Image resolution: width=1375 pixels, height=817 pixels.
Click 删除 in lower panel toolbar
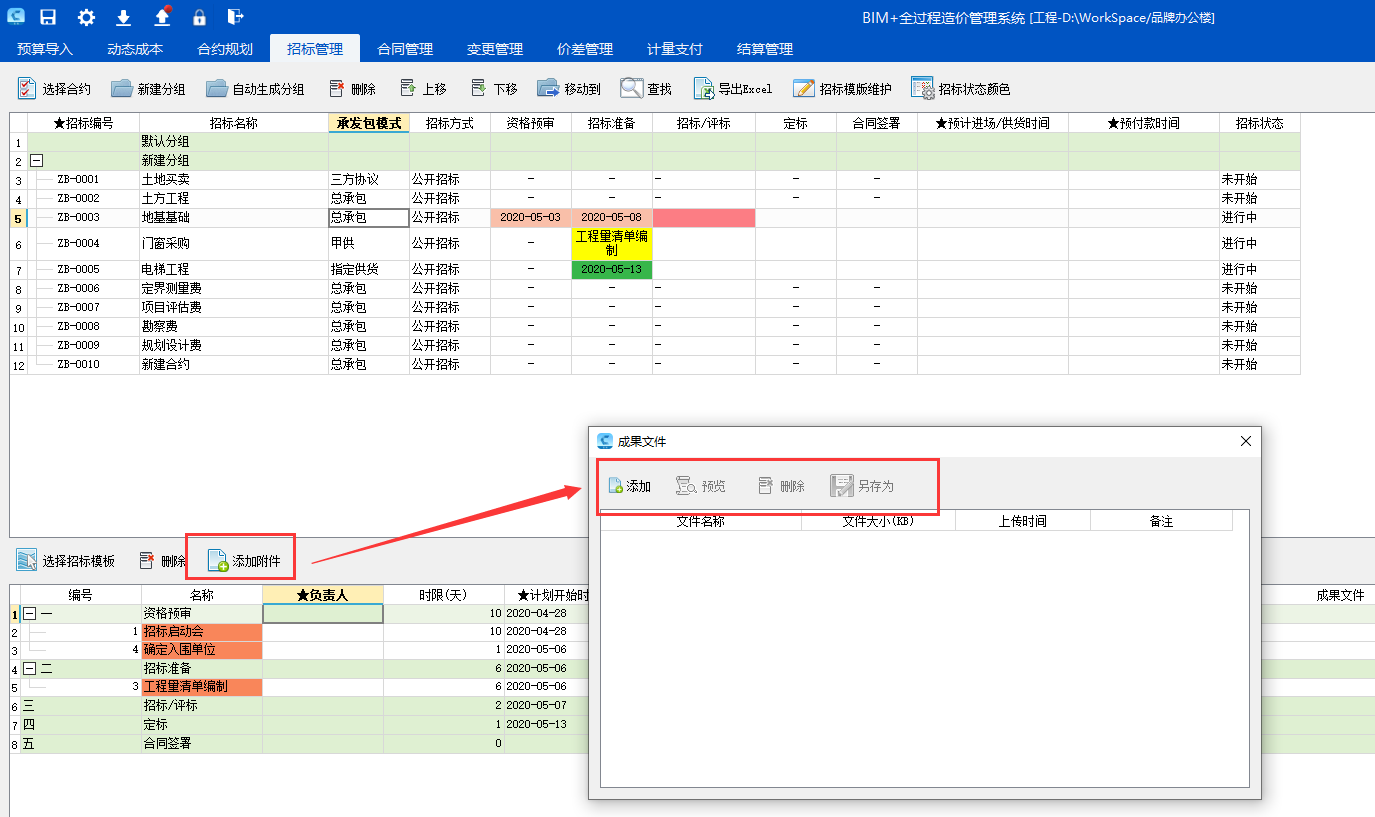(x=162, y=561)
